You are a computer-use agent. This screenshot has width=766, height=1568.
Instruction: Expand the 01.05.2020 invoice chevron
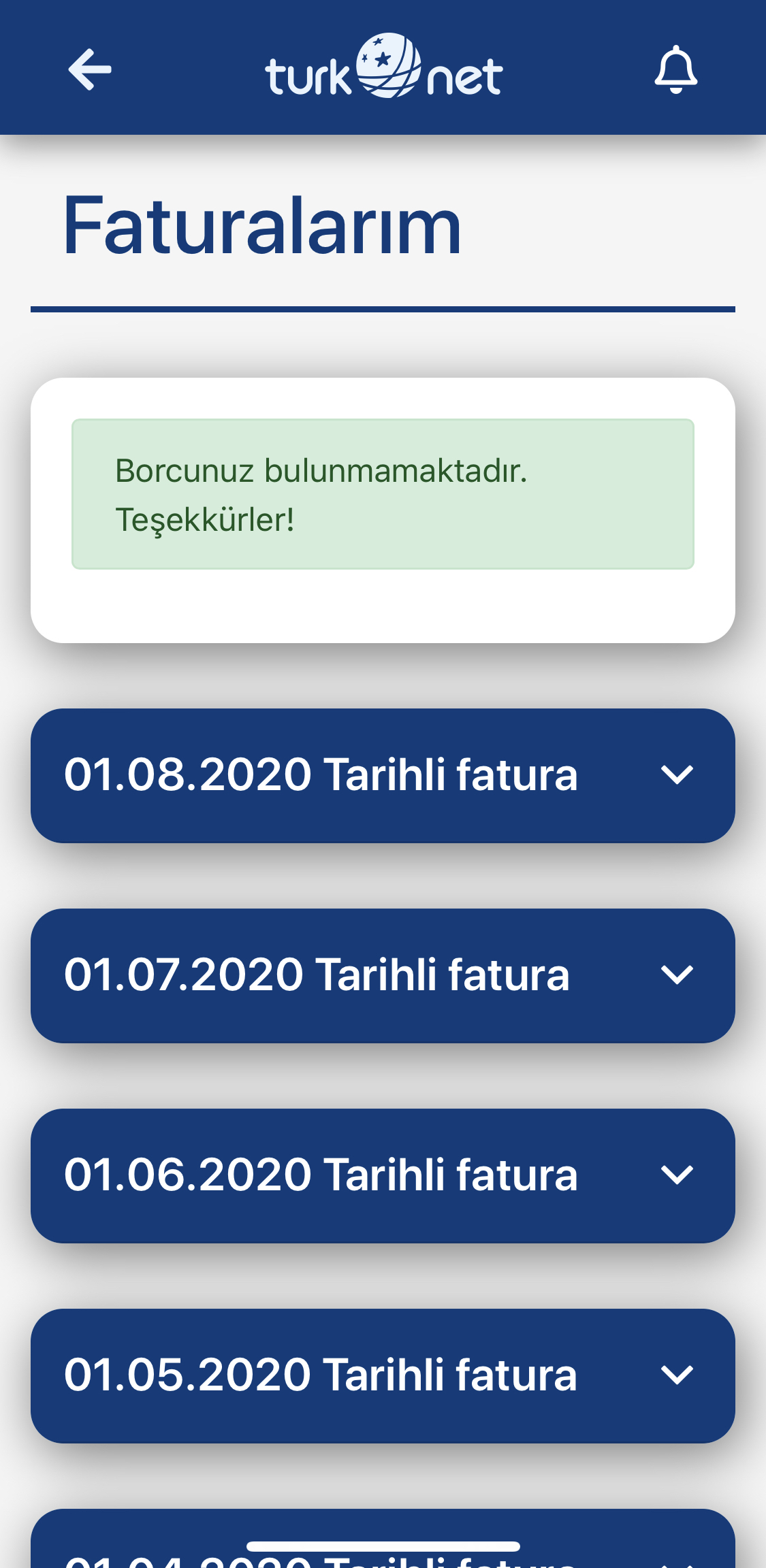click(677, 1375)
